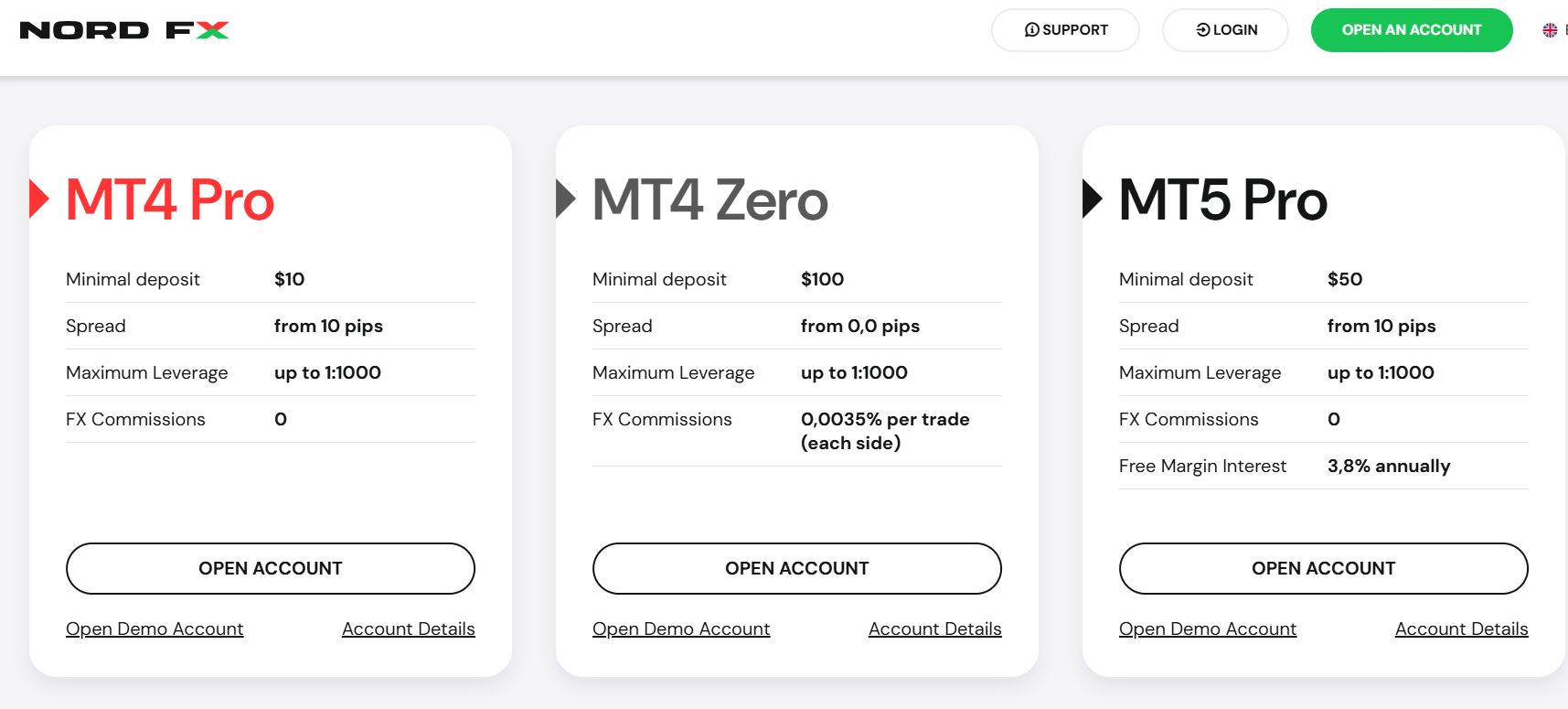Click "FX Commissions" label in MT4 Pro card
Image resolution: width=1568 pixels, height=709 pixels.
click(x=135, y=419)
